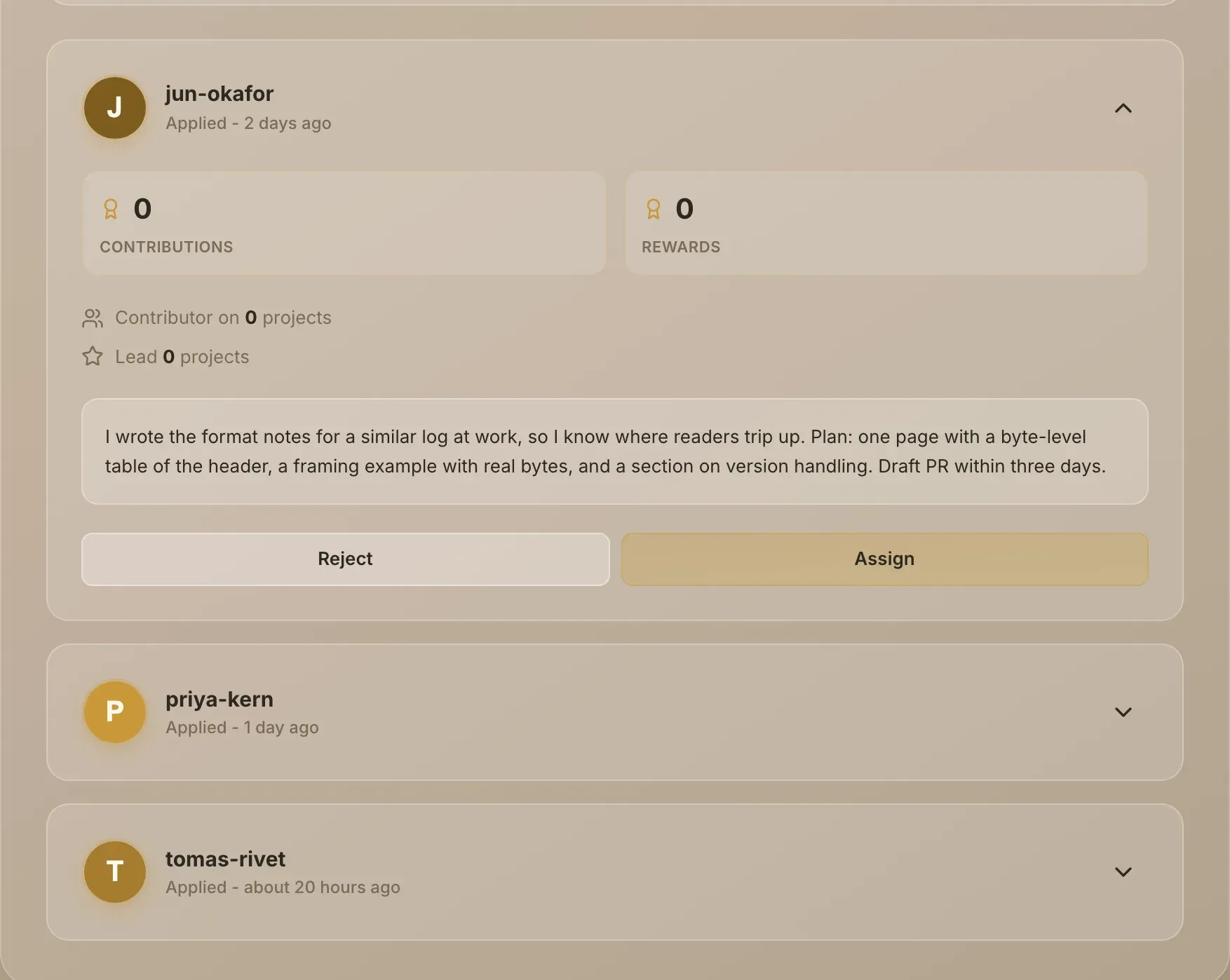Screen dimensions: 1230x980
Task: Click the Reject button
Action: point(345,559)
